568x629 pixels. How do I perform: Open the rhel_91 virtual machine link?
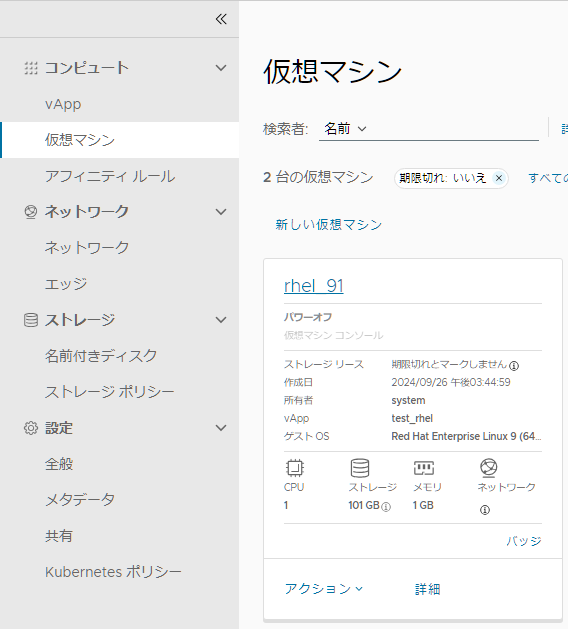click(x=314, y=286)
